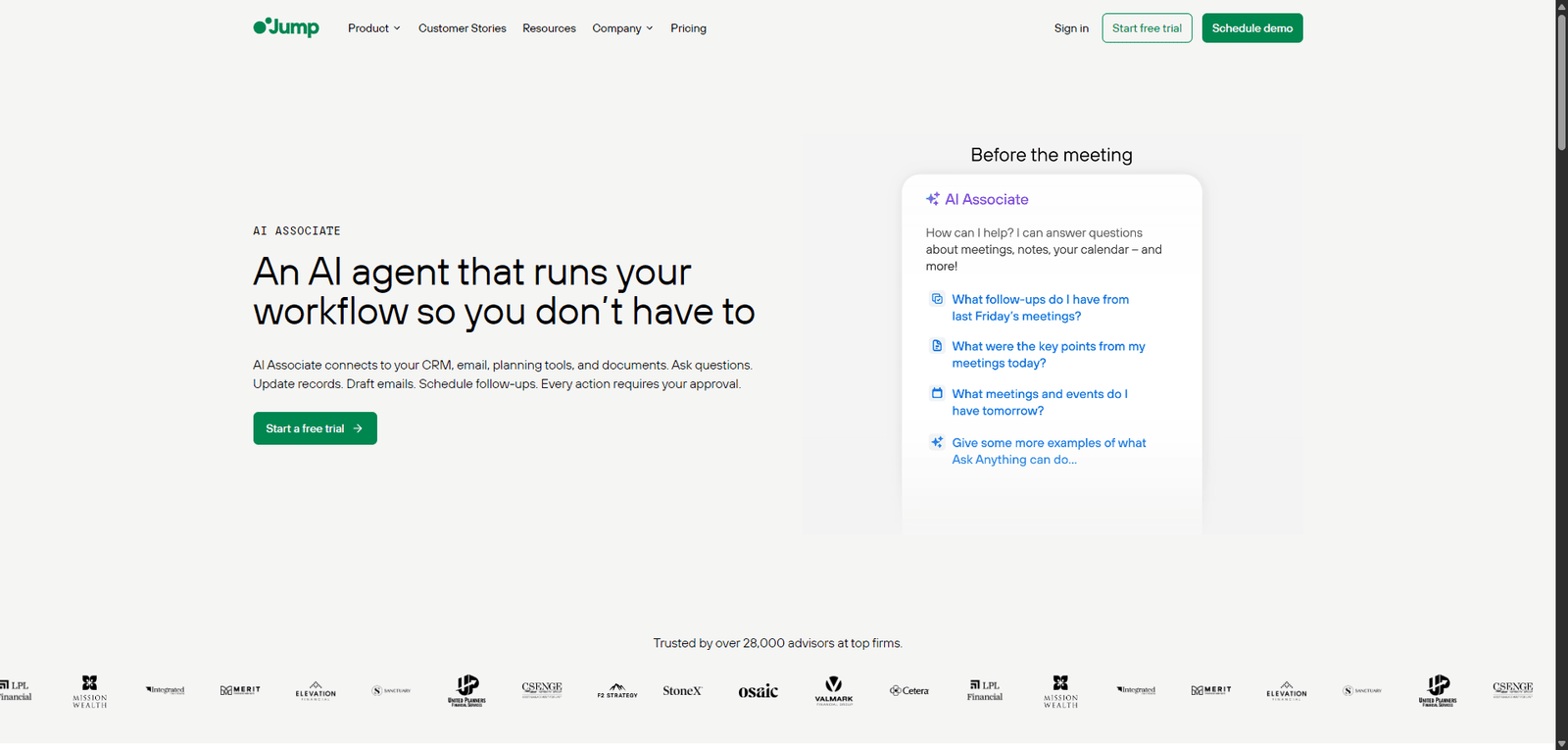Click the sparkle icon beside more examples prompt
This screenshot has width=1568, height=750.
[937, 442]
